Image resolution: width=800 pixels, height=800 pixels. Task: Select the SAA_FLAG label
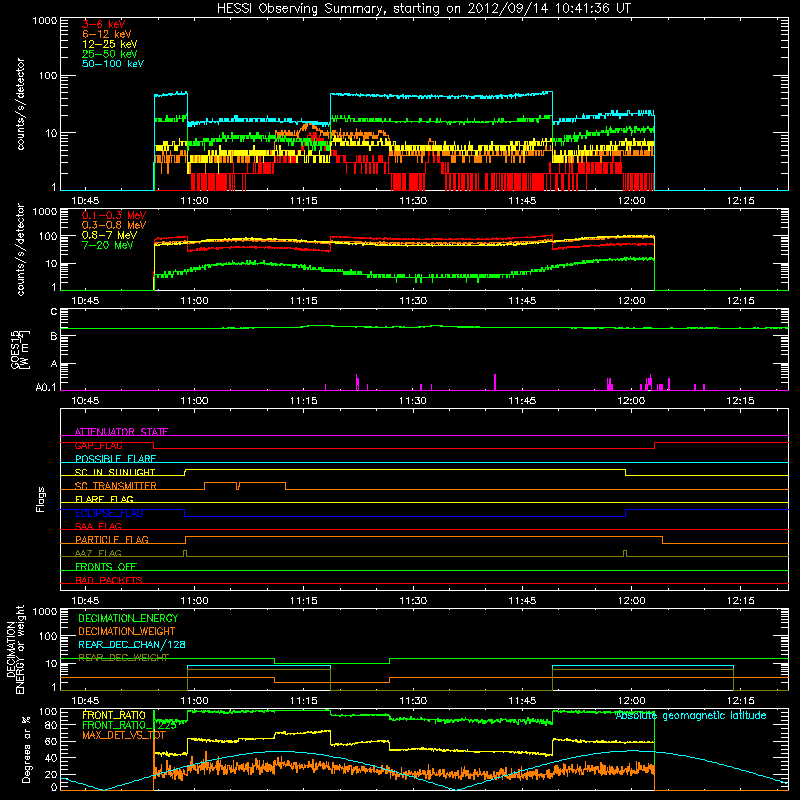tap(98, 526)
